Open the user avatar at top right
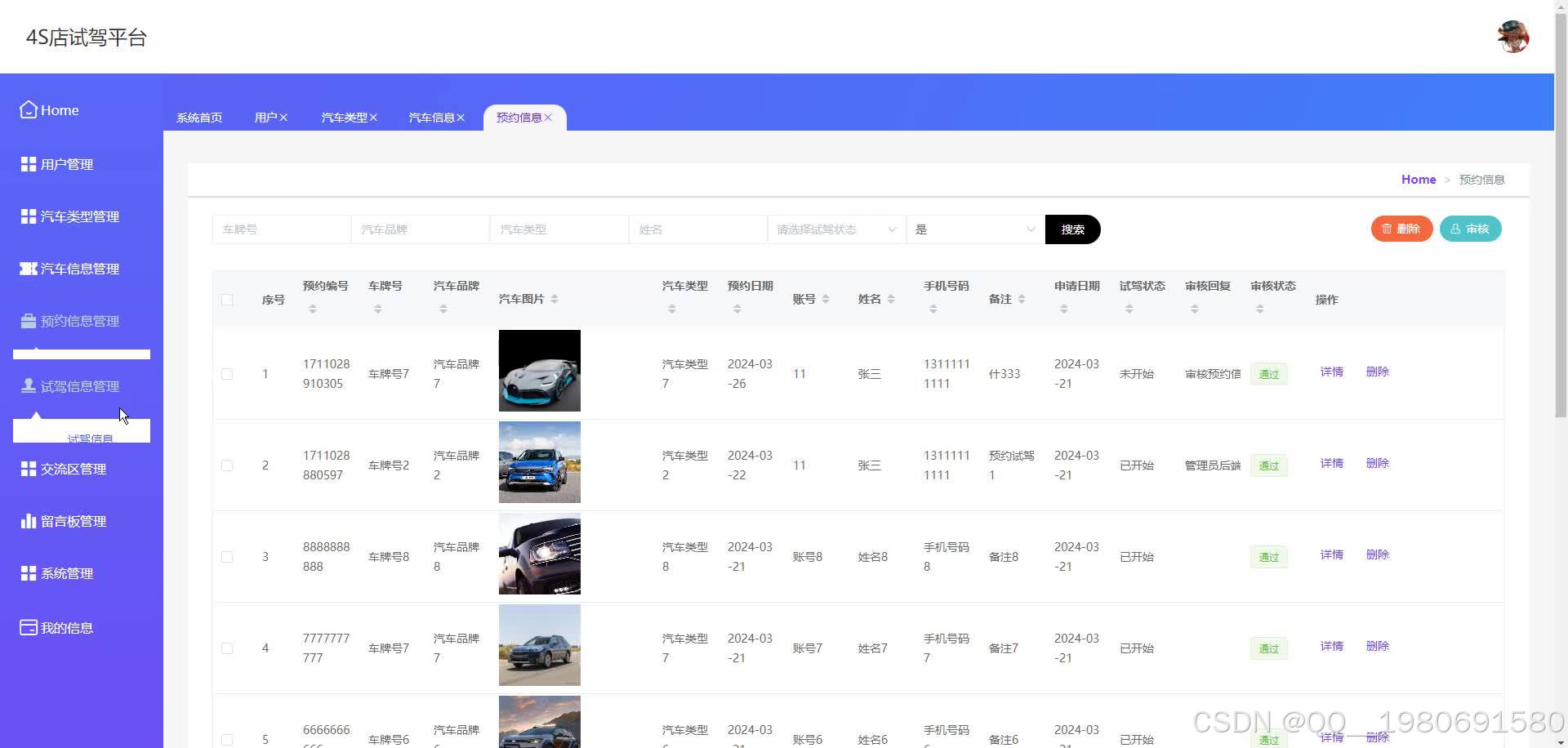The height and width of the screenshot is (748, 1568). 1512,37
